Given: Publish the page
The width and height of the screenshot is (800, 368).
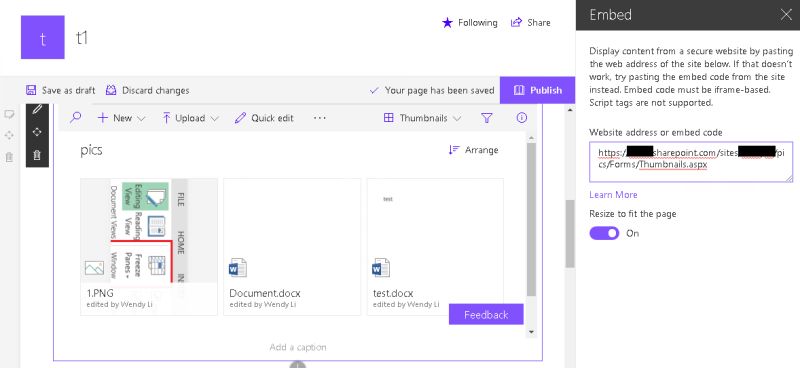Looking at the screenshot, I should pyautogui.click(x=538, y=90).
